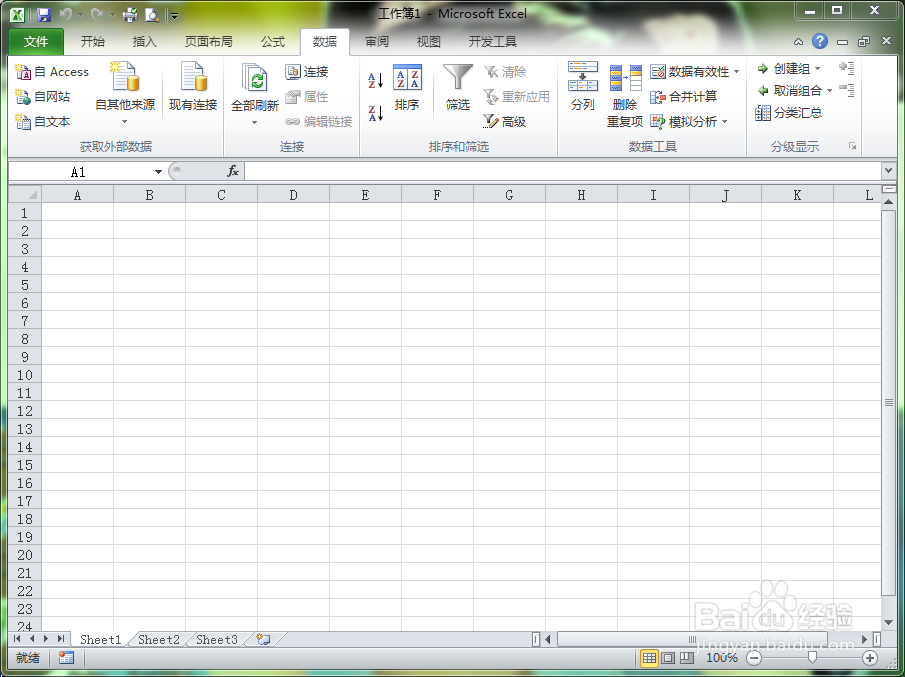Click hide detail icon in 分级显示

(x=847, y=90)
